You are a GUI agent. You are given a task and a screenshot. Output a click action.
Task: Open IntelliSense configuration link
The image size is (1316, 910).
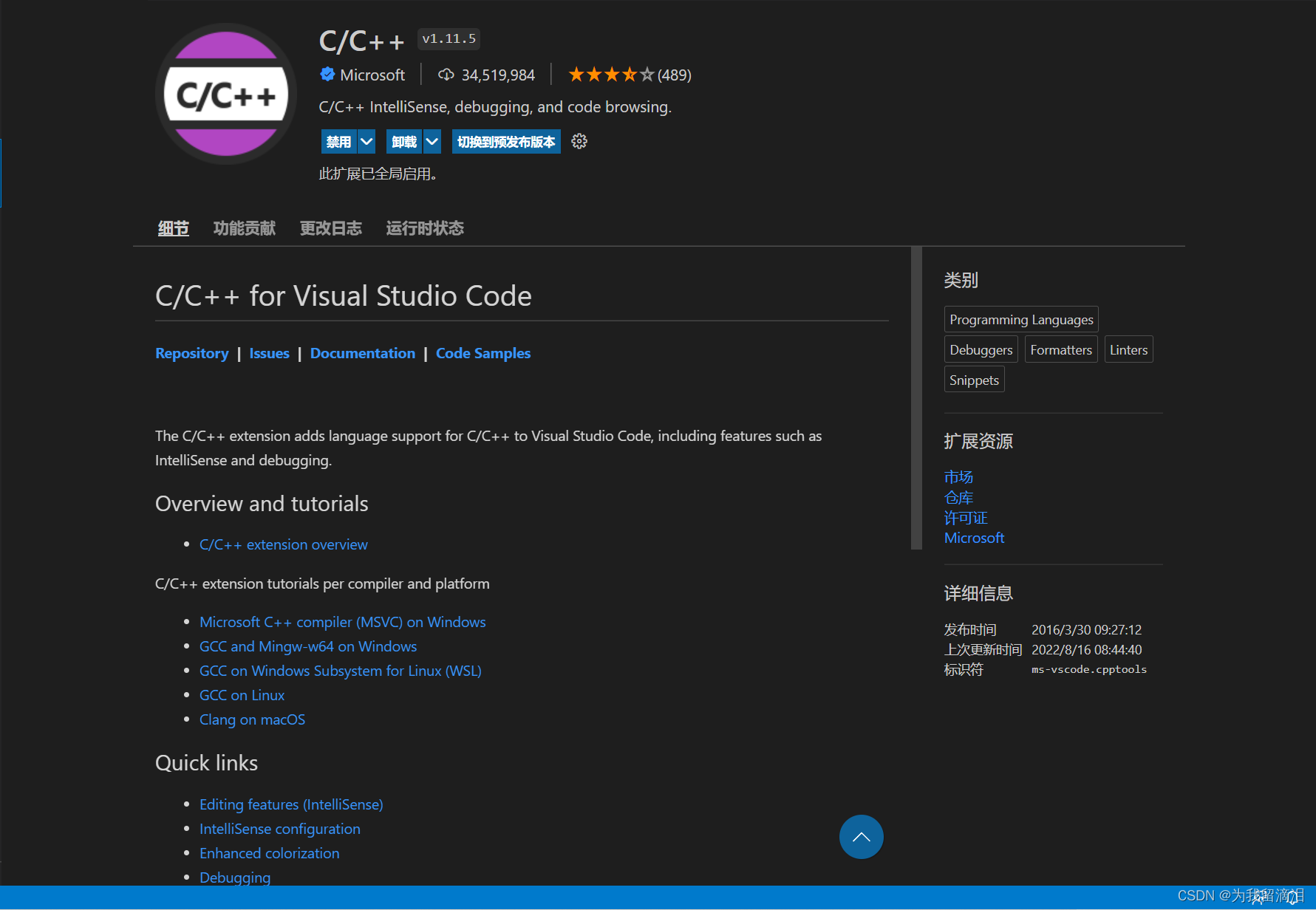(280, 829)
